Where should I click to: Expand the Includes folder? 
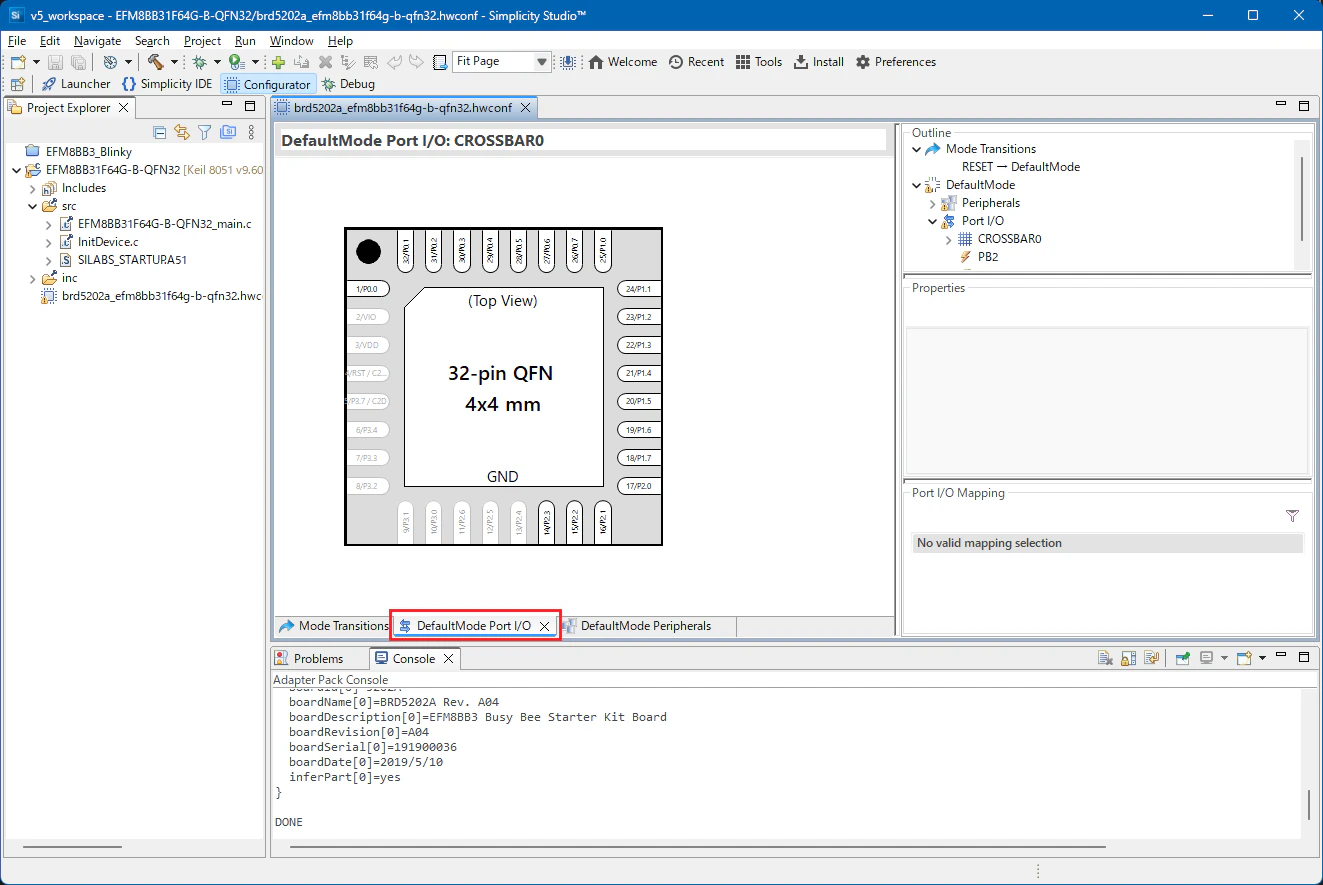click(32, 188)
